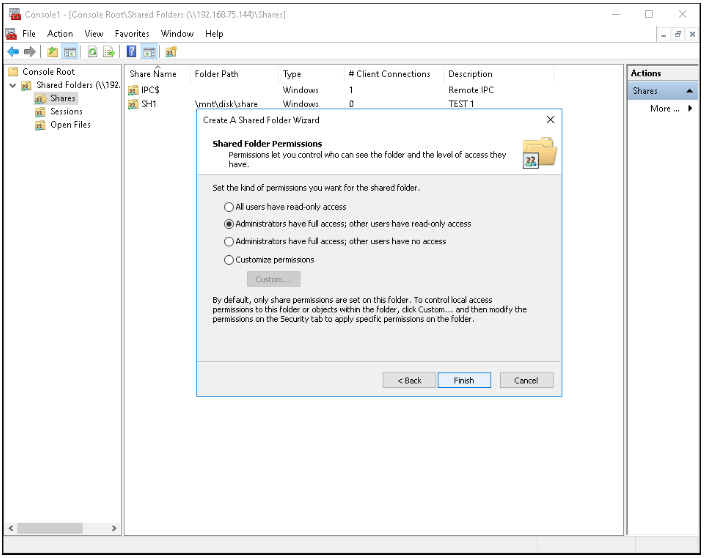
Task: Click the Shares tree node icon
Action: (40, 98)
